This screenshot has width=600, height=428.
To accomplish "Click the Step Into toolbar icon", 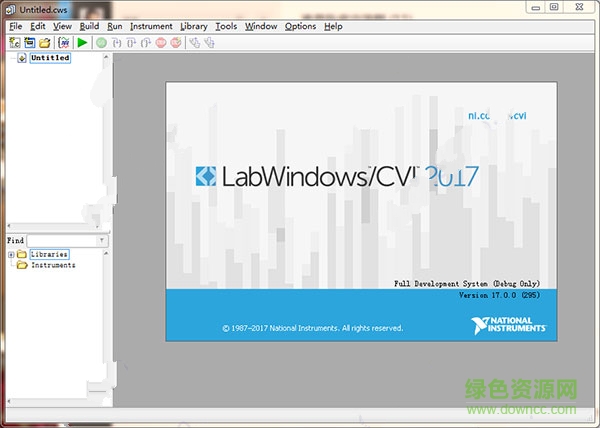I will tap(117, 43).
